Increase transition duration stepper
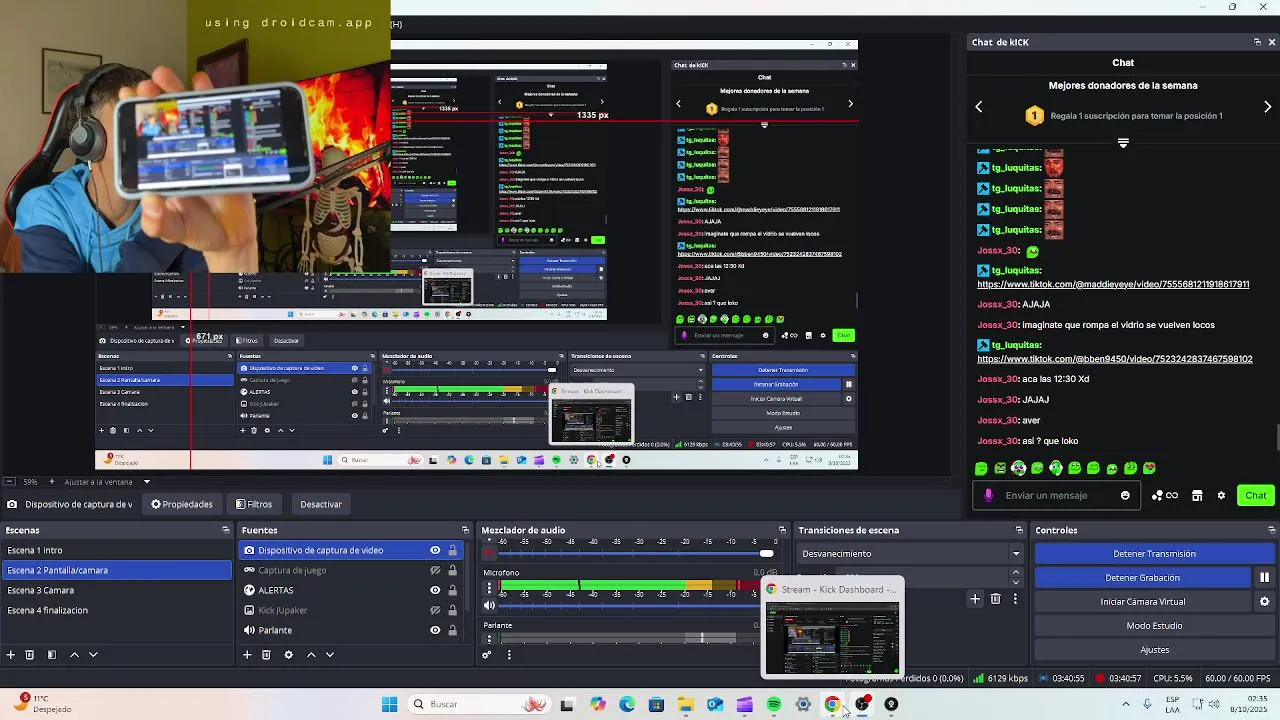Image resolution: width=1280 pixels, height=720 pixels. pyautogui.click(x=1016, y=573)
